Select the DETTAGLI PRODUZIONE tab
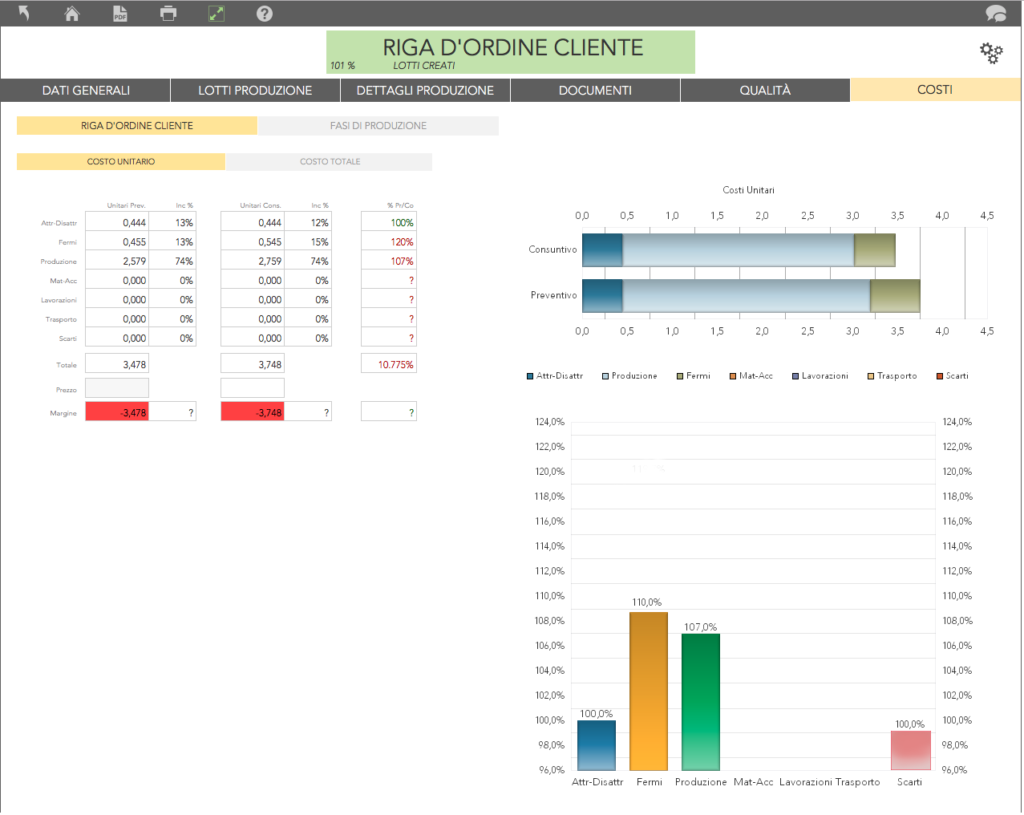 pyautogui.click(x=425, y=90)
